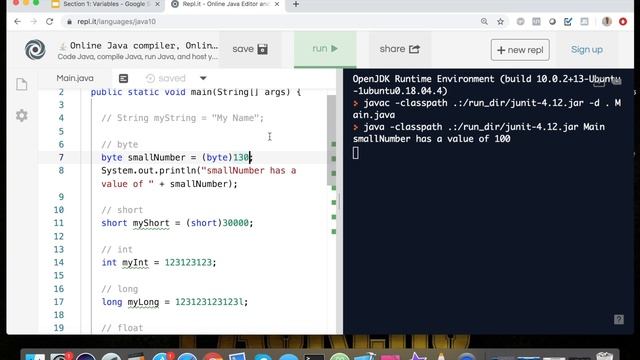The width and height of the screenshot is (640, 360).
Task: Click line number 14 in the gutter
Action: point(59,262)
